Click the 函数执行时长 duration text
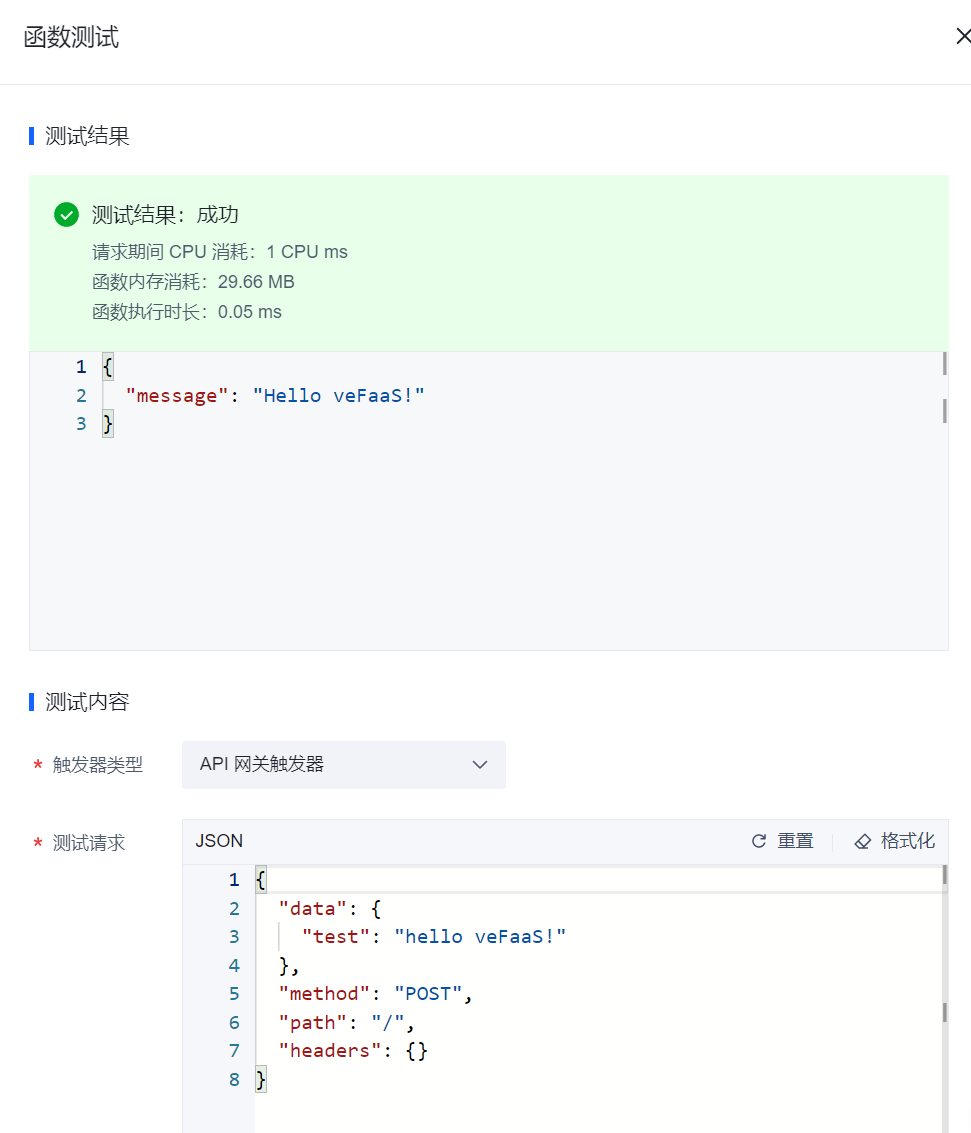The width and height of the screenshot is (971, 1133). [x=187, y=312]
